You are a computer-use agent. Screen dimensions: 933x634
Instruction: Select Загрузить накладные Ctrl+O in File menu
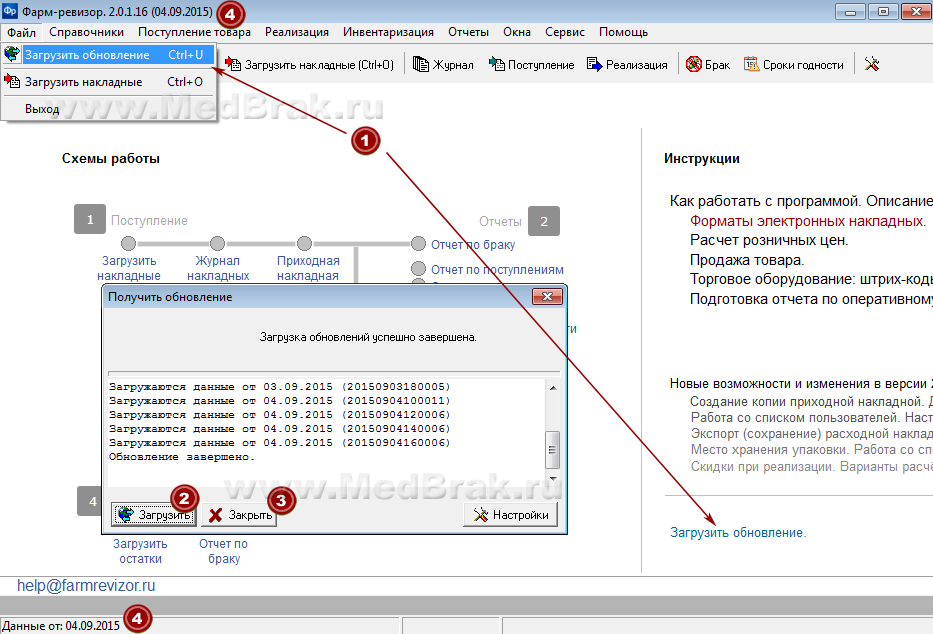coord(109,82)
